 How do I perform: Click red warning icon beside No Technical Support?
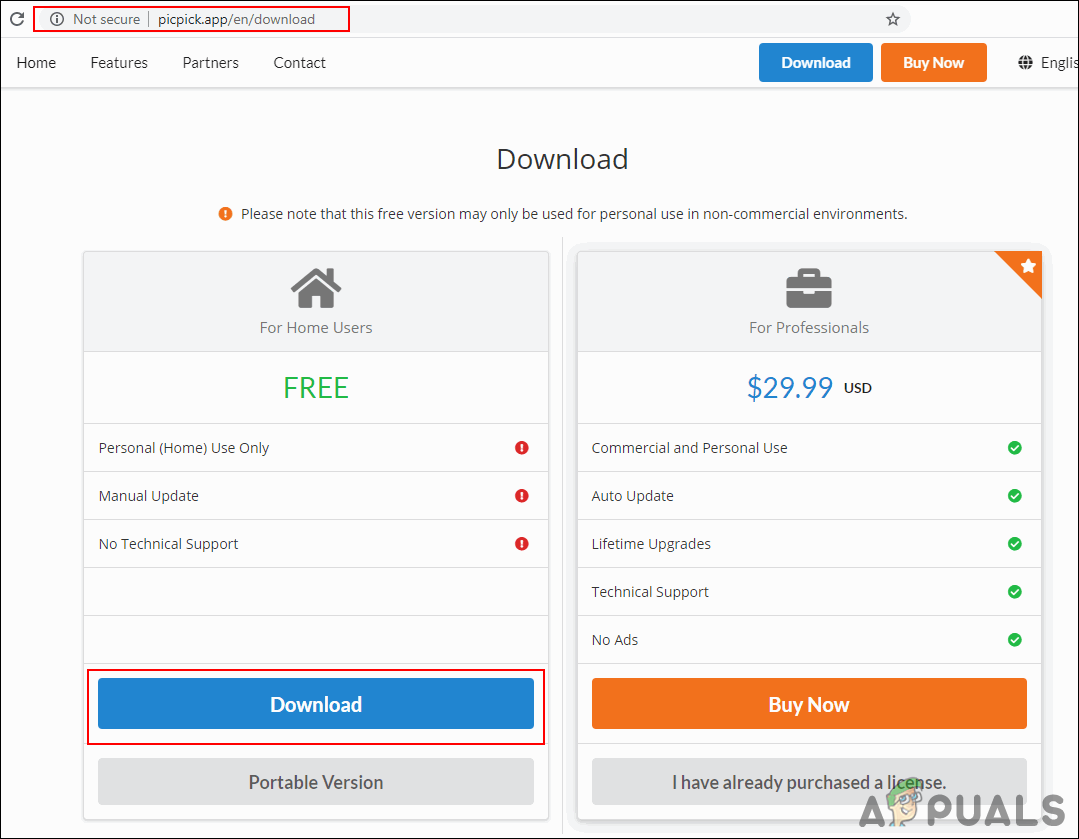point(522,544)
